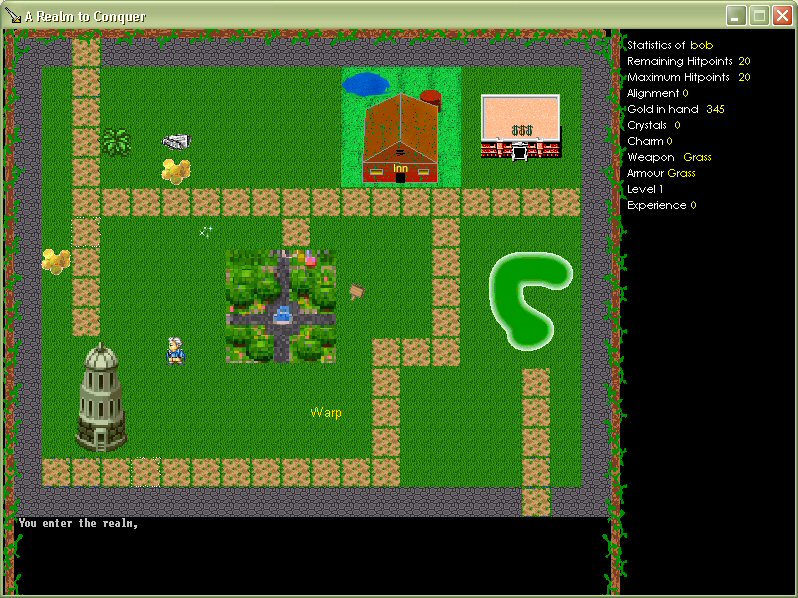Select the player character sprite
This screenshot has width=798, height=598.
[x=175, y=350]
